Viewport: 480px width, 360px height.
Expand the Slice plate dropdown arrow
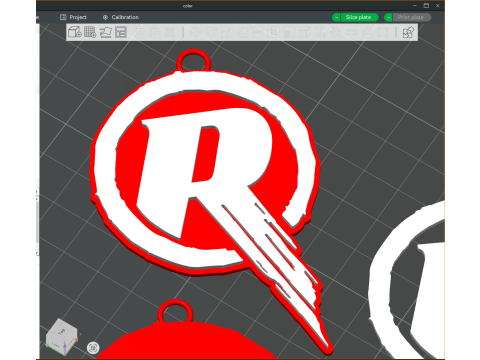(336, 17)
